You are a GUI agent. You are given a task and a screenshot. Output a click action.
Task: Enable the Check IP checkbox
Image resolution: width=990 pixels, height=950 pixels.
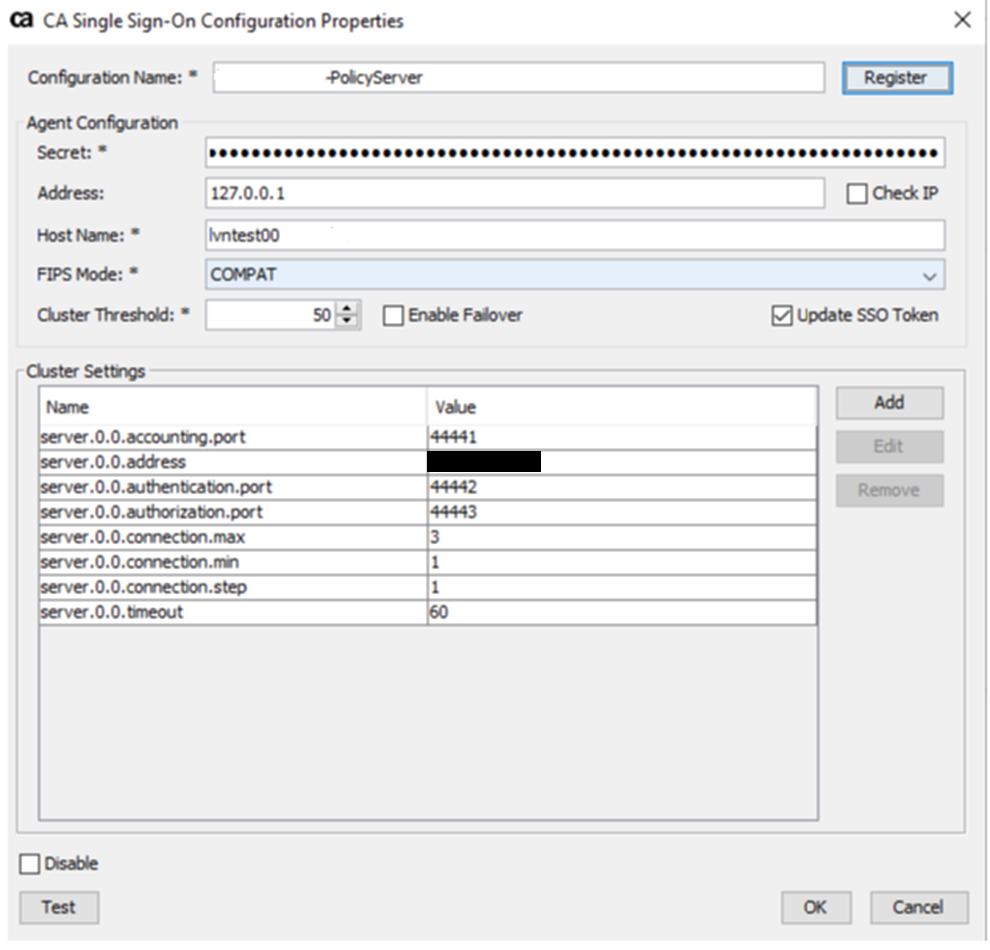857,194
